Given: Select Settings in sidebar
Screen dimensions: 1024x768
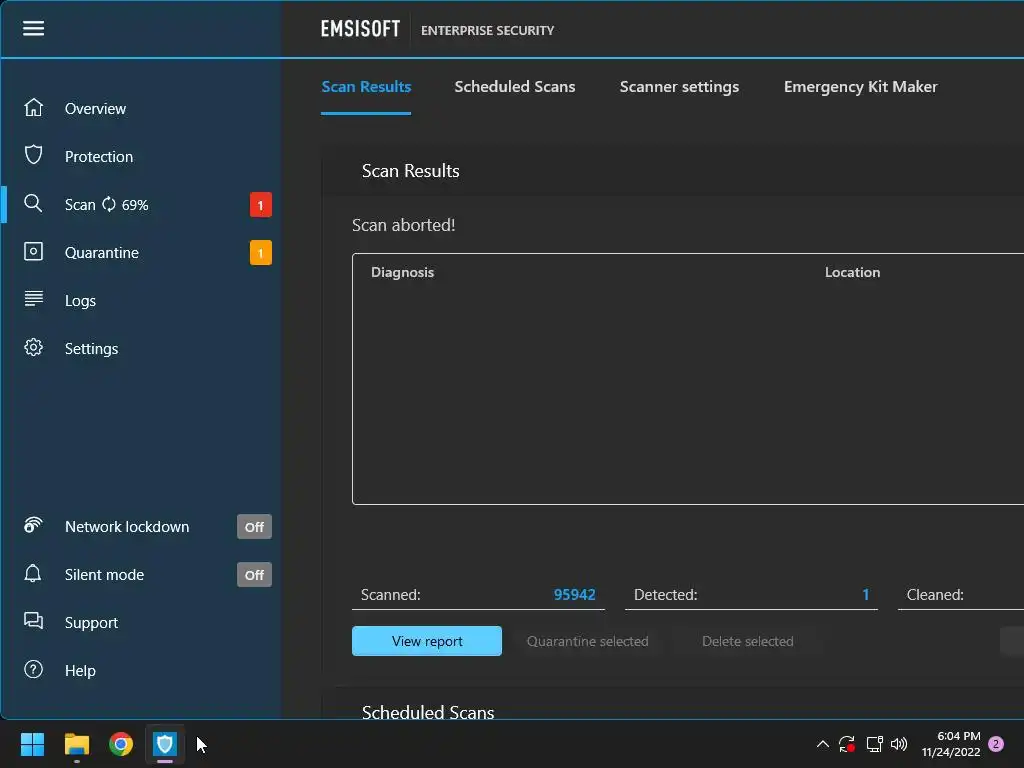Looking at the screenshot, I should [x=91, y=349].
